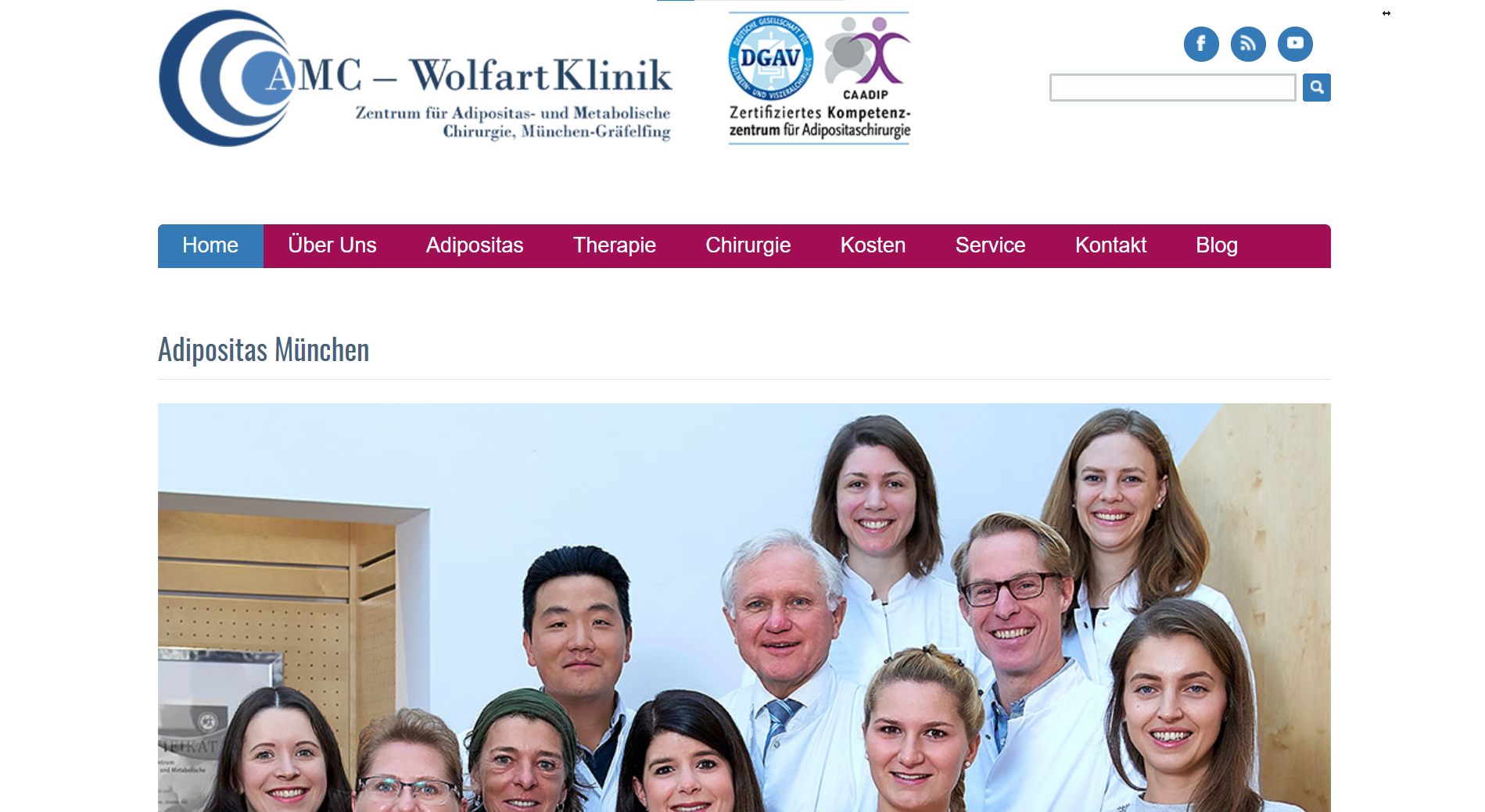Click the DGAV certification seal
Screen dimensions: 1485x812
click(770, 59)
